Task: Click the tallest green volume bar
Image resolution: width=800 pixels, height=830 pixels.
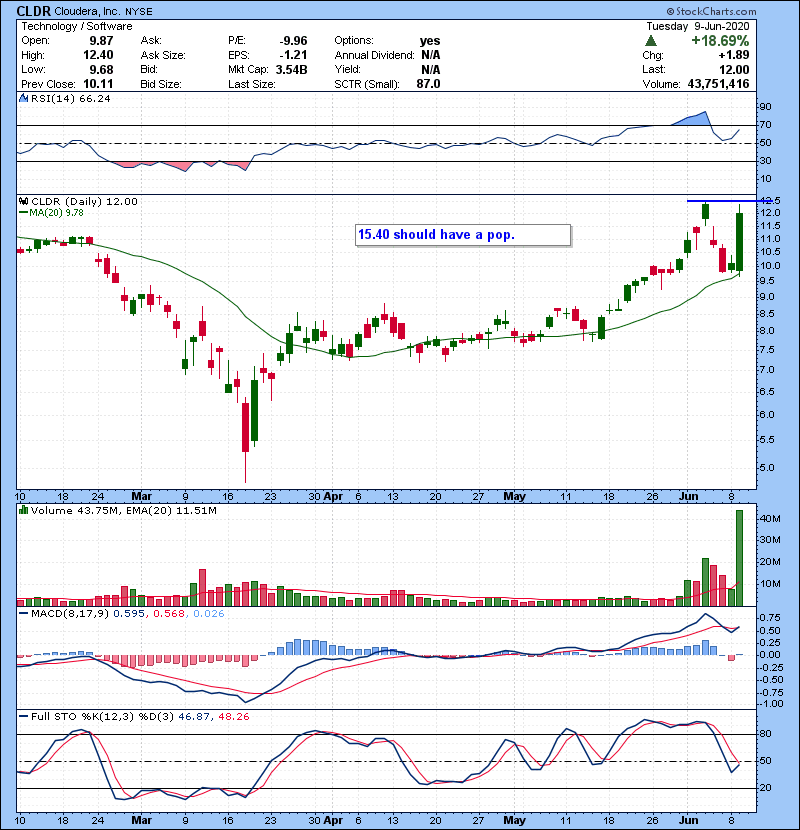Action: click(x=740, y=558)
